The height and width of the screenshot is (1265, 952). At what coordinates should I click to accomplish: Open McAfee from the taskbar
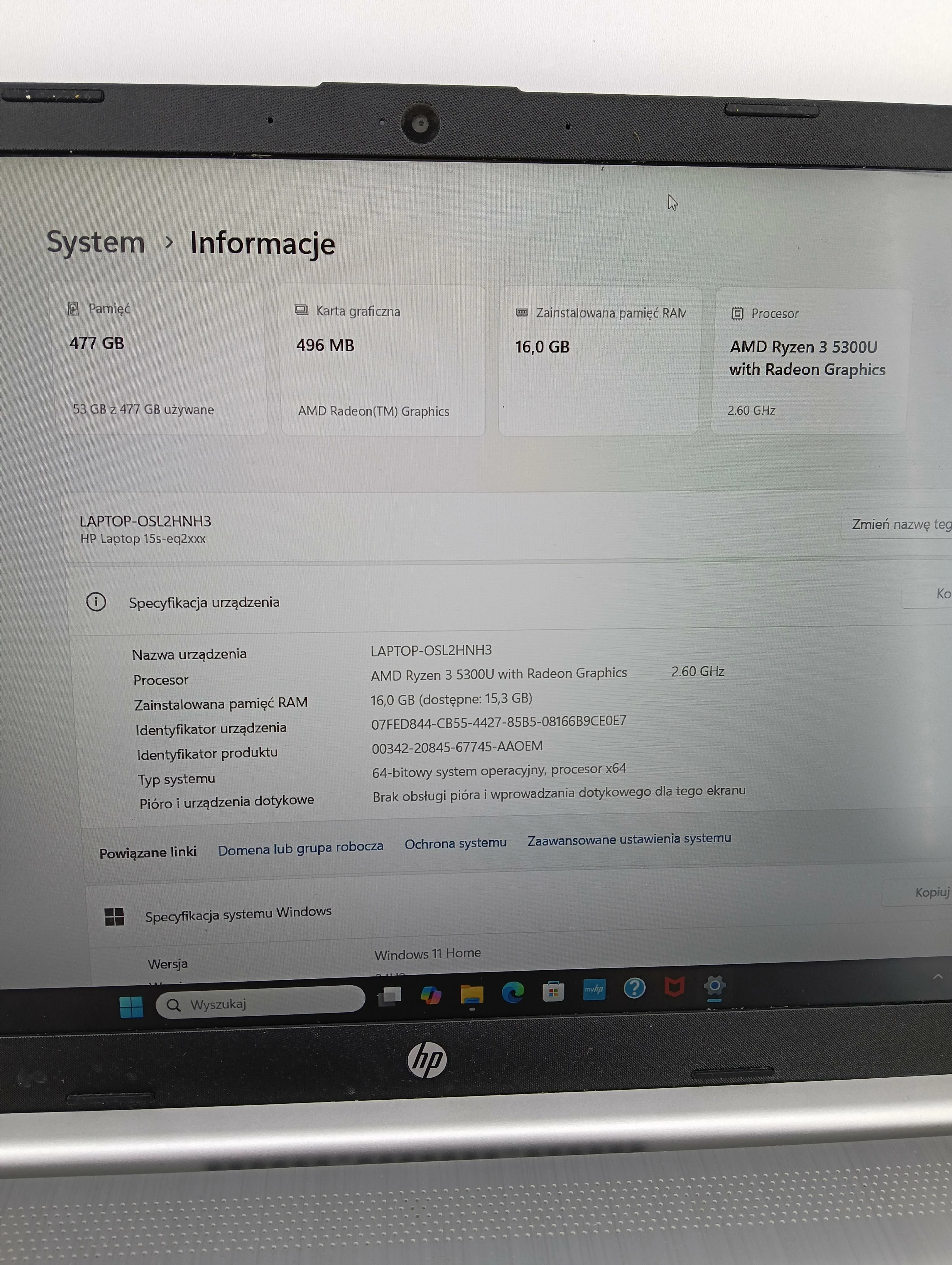coord(675,987)
